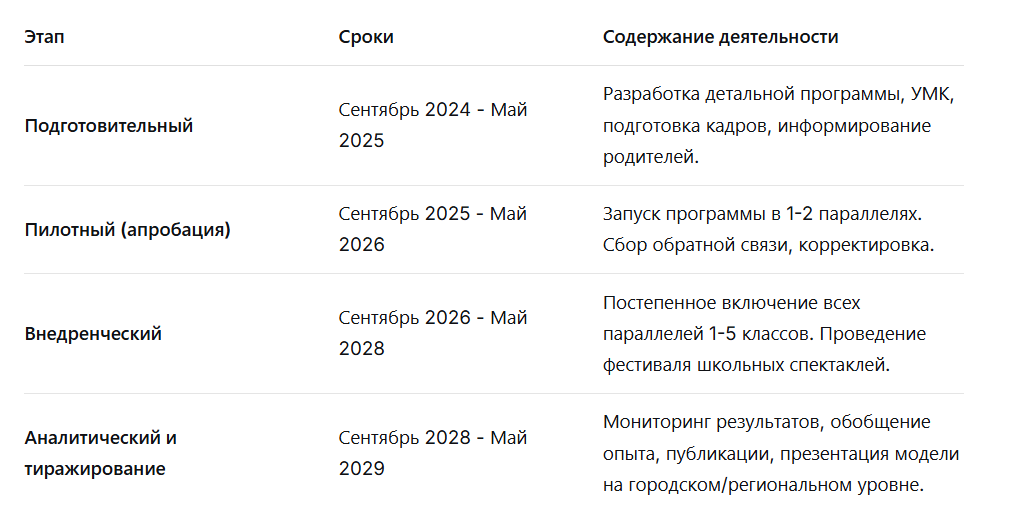
Task: Click the 'Сентябрь 2024 - Май 2025' dates cell
Action: 432,125
